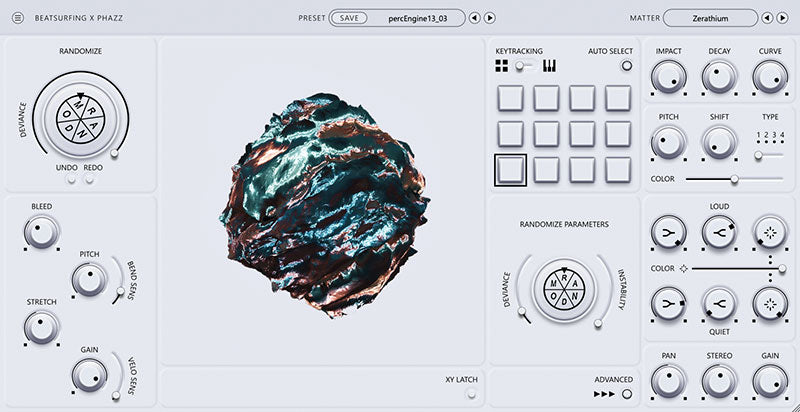Enable the XY Latch toggle
Image resolution: width=800 pixels, height=412 pixels.
pos(471,394)
